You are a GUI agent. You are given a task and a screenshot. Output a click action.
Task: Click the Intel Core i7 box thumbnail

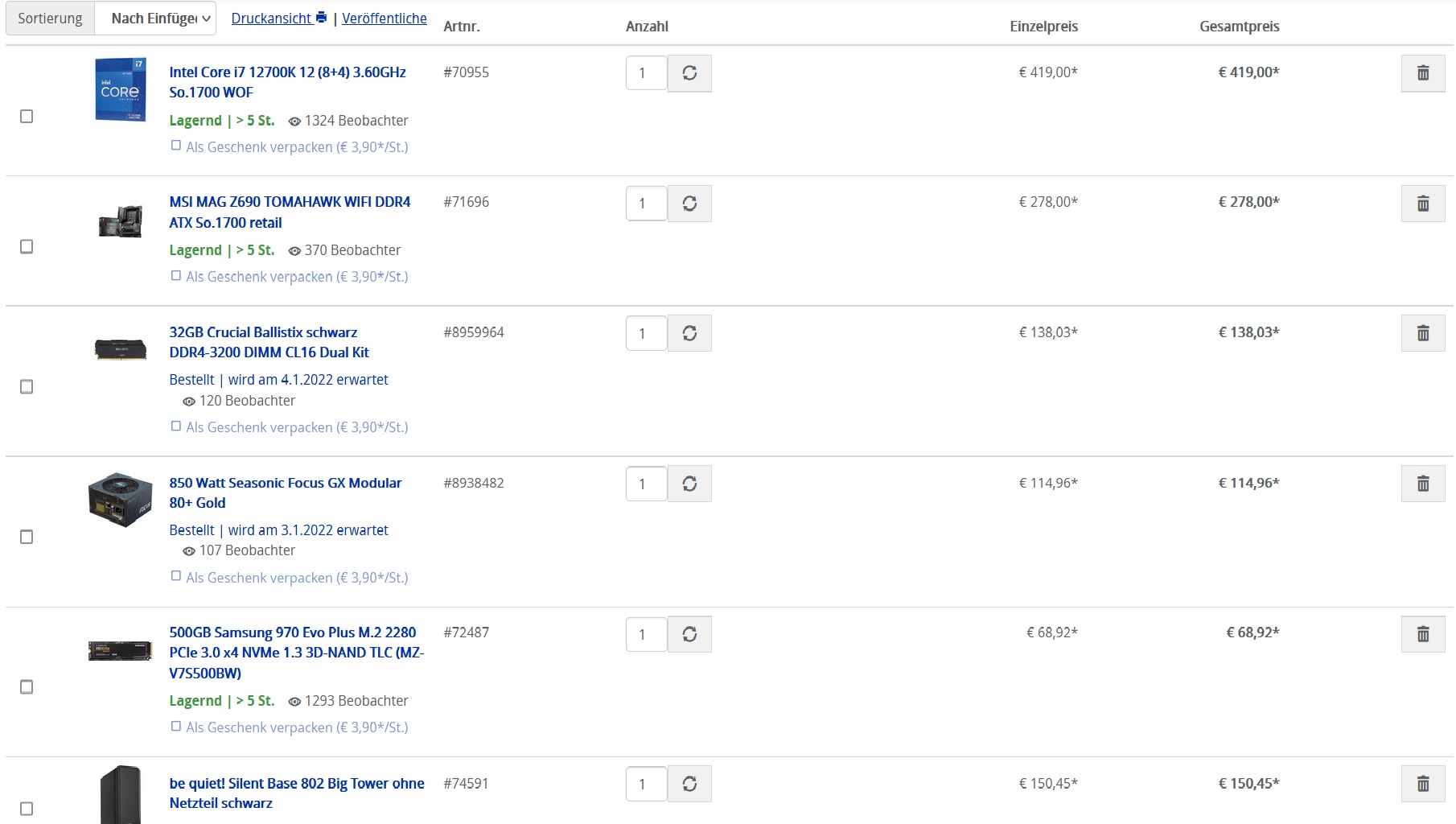pyautogui.click(x=120, y=89)
